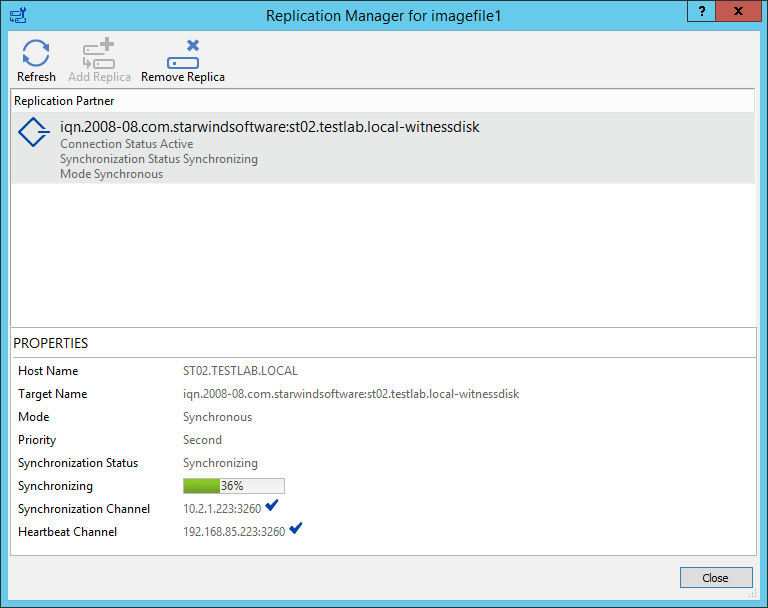Click the Heartbeat Channel address 192.168.85.223:3260
This screenshot has width=768, height=608.
(234, 532)
